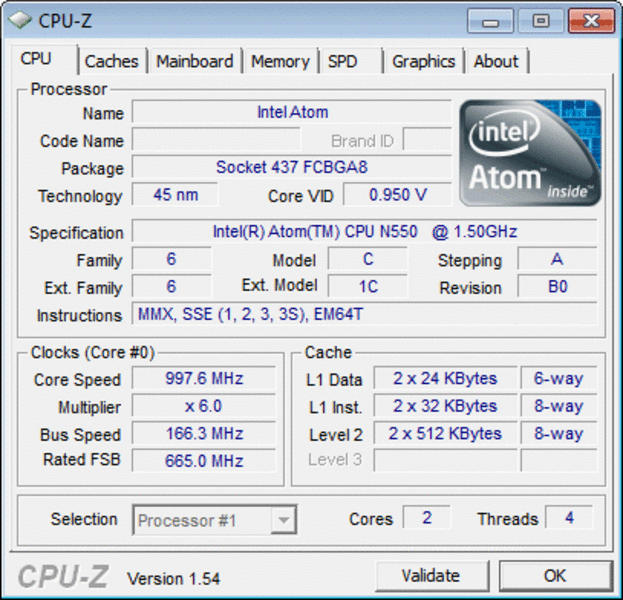Show the About tab
Screen dimensions: 623x600
tap(496, 62)
